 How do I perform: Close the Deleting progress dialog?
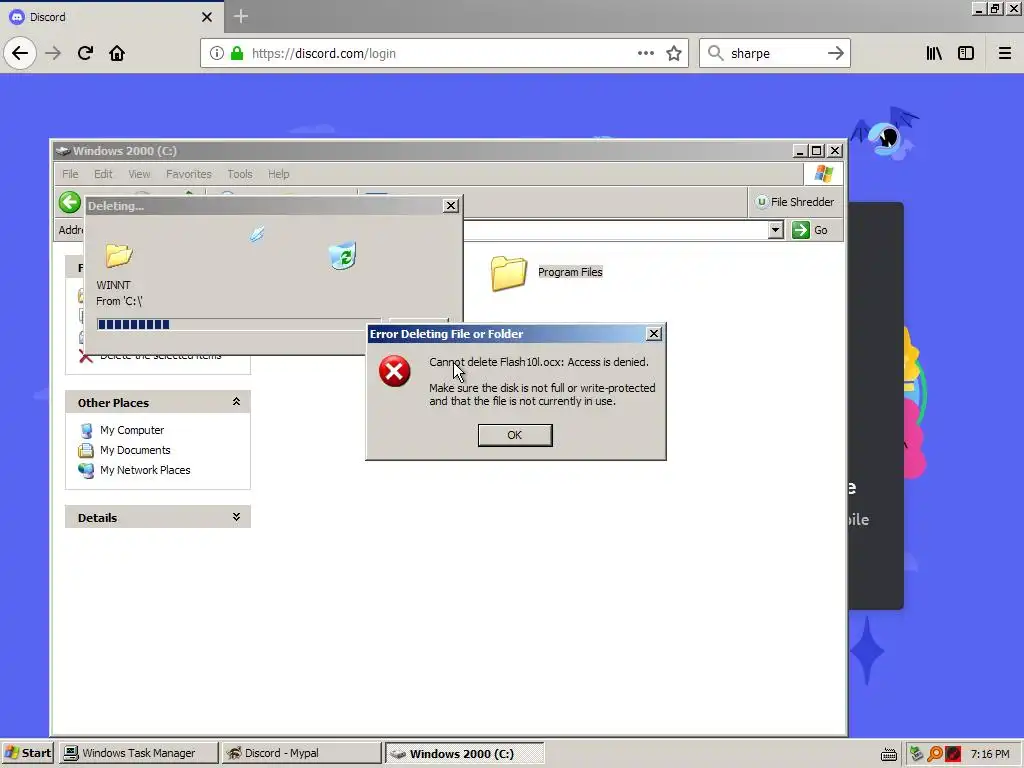451,206
